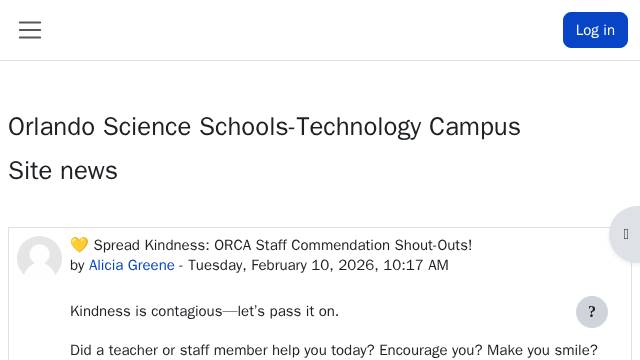Open the block drawer on right edge
The height and width of the screenshot is (360, 640).
point(625,234)
